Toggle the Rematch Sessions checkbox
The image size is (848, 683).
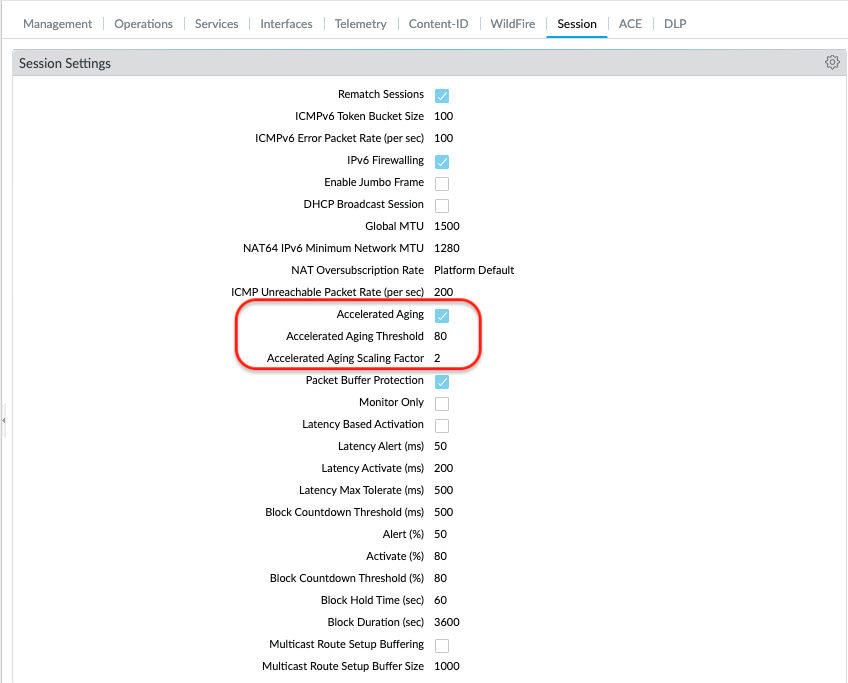(x=442, y=96)
